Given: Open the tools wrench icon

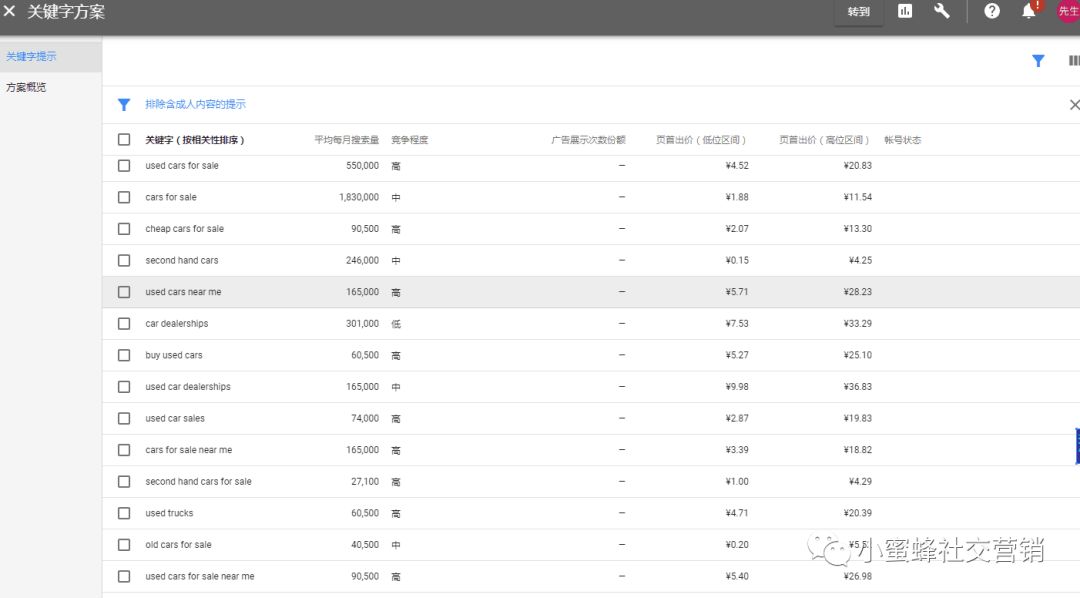Looking at the screenshot, I should 942,11.
